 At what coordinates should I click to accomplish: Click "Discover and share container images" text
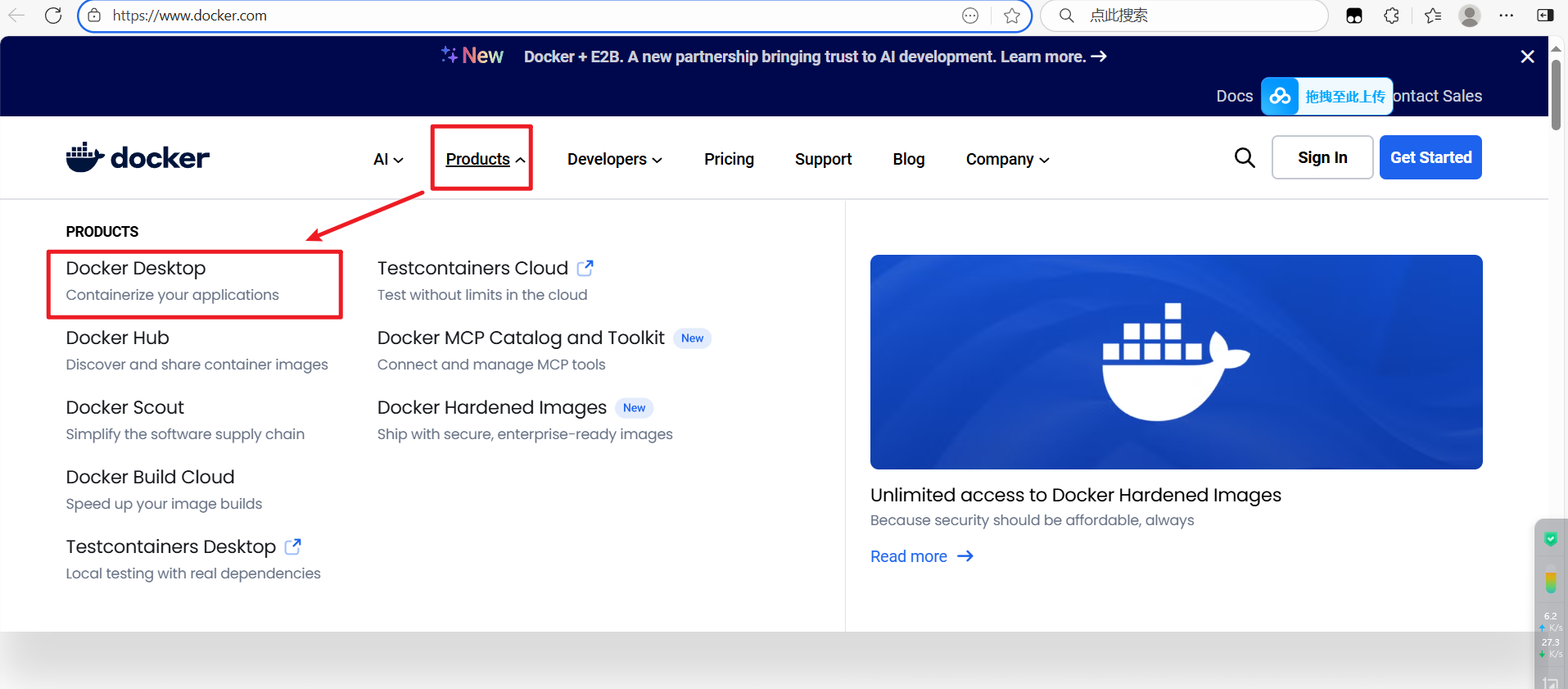(197, 365)
